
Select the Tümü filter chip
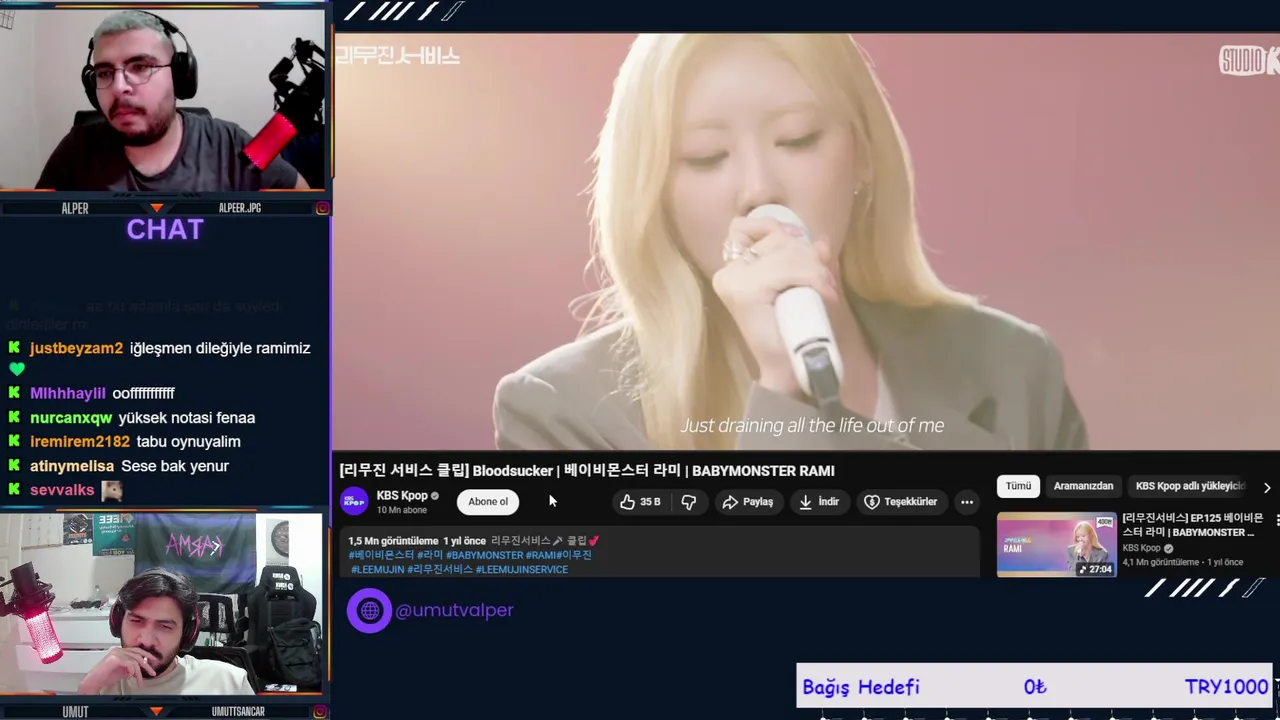pos(1018,486)
